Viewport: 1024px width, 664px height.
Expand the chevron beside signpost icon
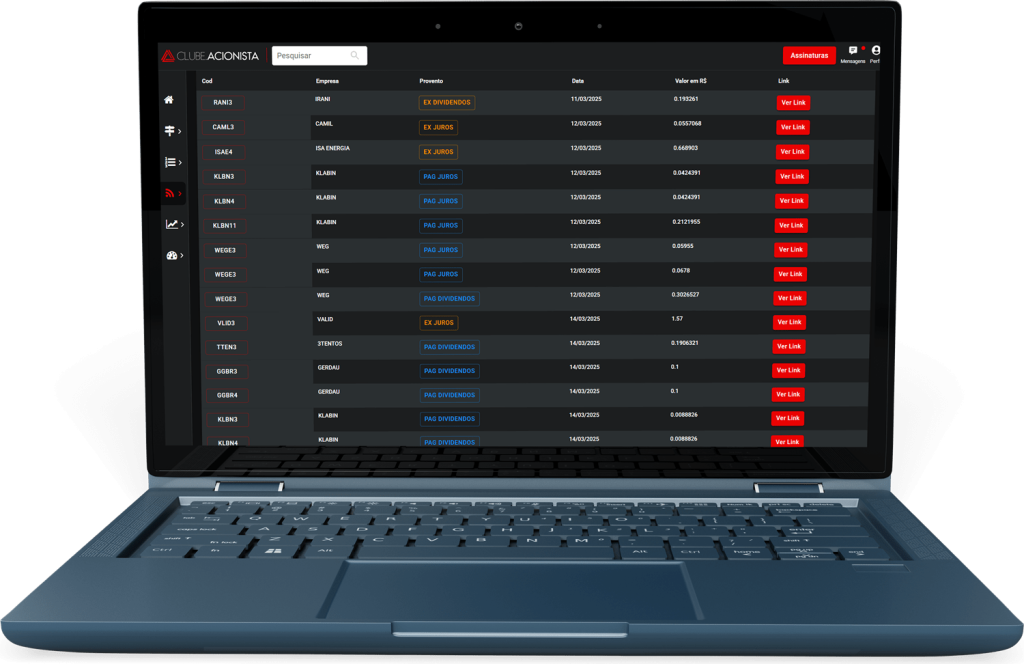(180, 131)
